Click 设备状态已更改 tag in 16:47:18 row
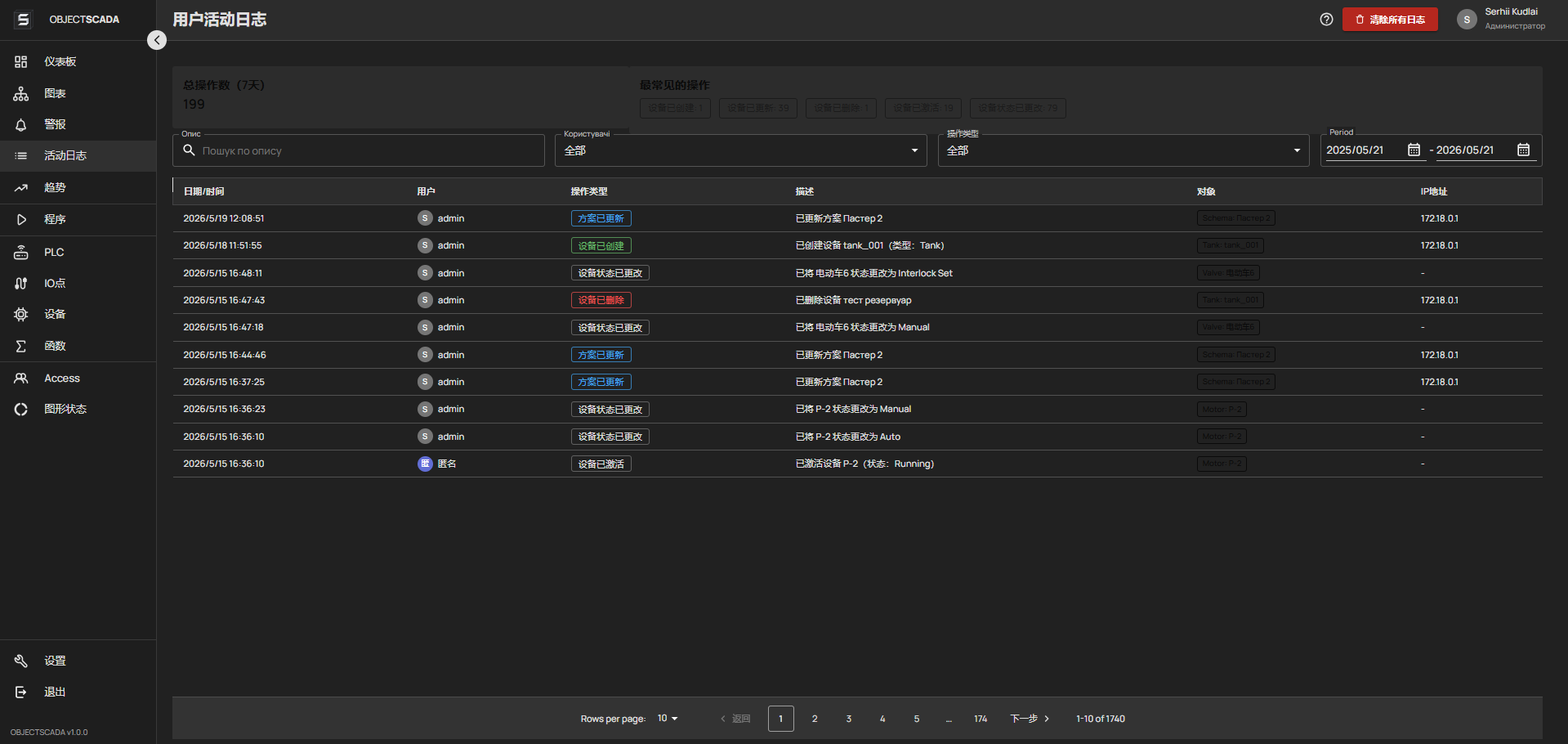Screen dimensions: 1568x744 pyautogui.click(x=610, y=327)
